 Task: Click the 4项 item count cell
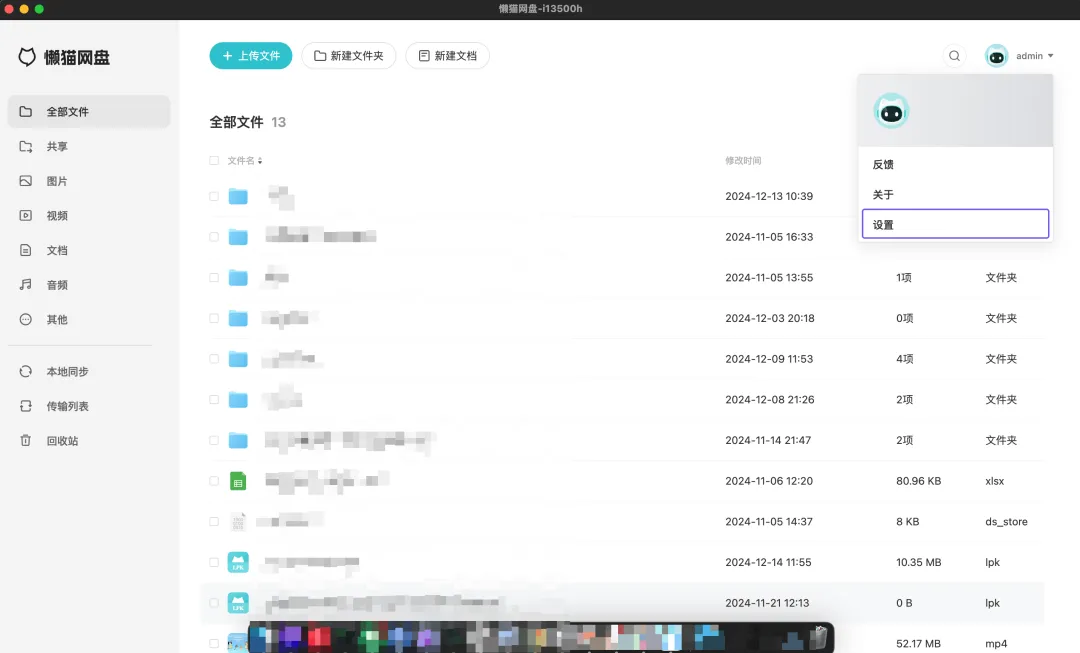click(x=904, y=359)
